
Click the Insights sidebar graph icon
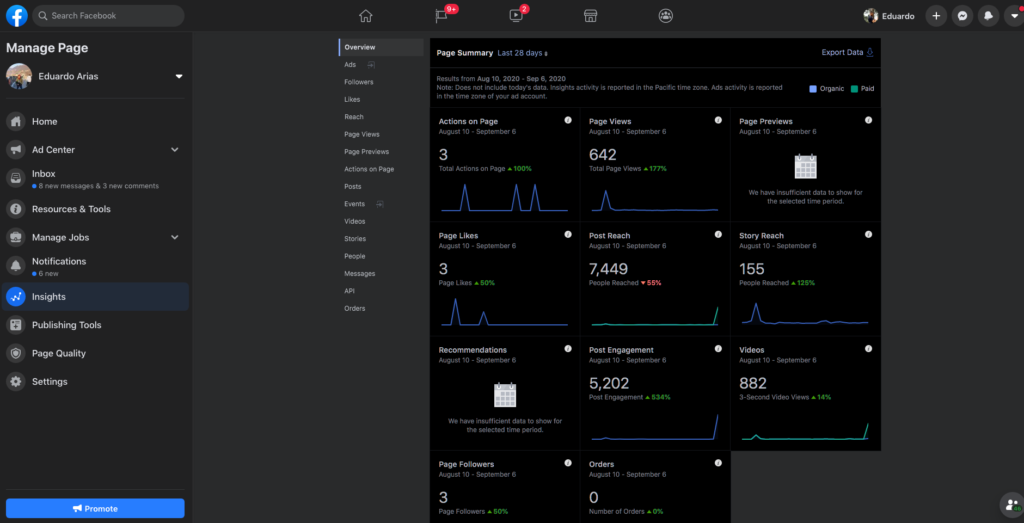pos(16,296)
